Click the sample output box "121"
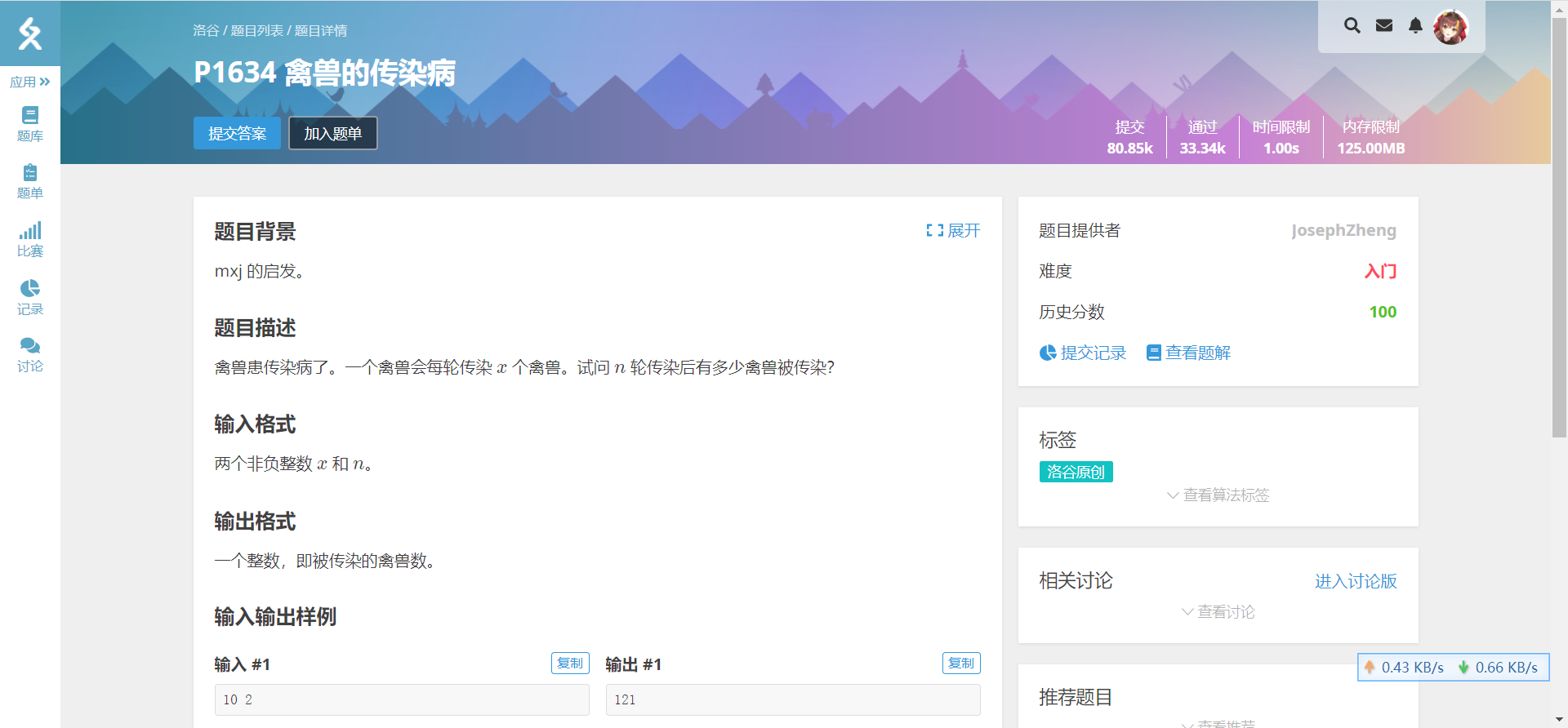This screenshot has height=728, width=1568. click(x=793, y=699)
